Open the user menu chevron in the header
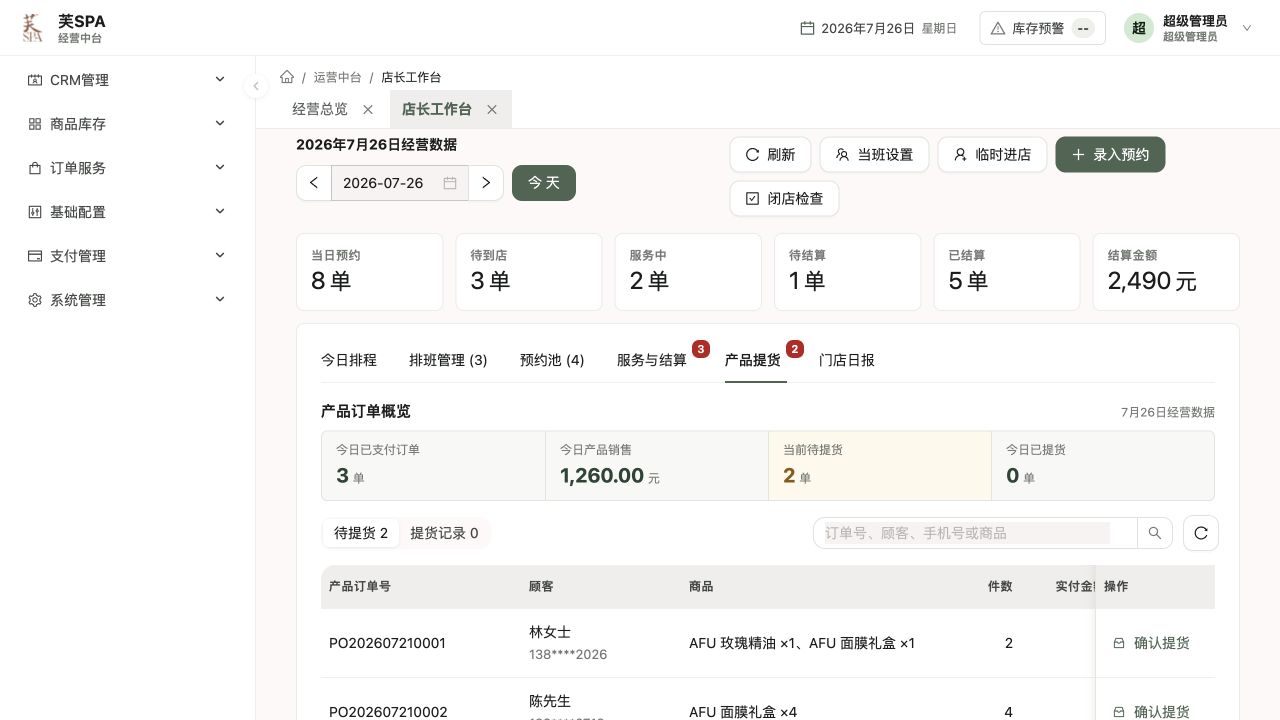 1247,28
